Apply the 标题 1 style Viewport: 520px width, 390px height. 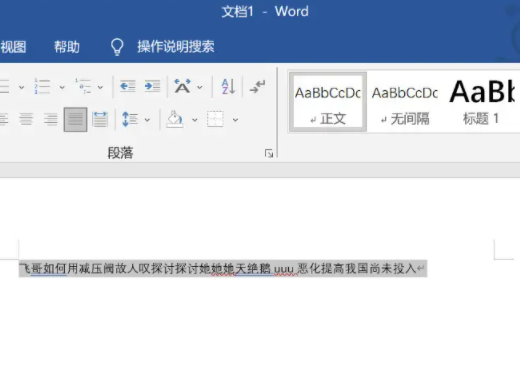click(481, 102)
